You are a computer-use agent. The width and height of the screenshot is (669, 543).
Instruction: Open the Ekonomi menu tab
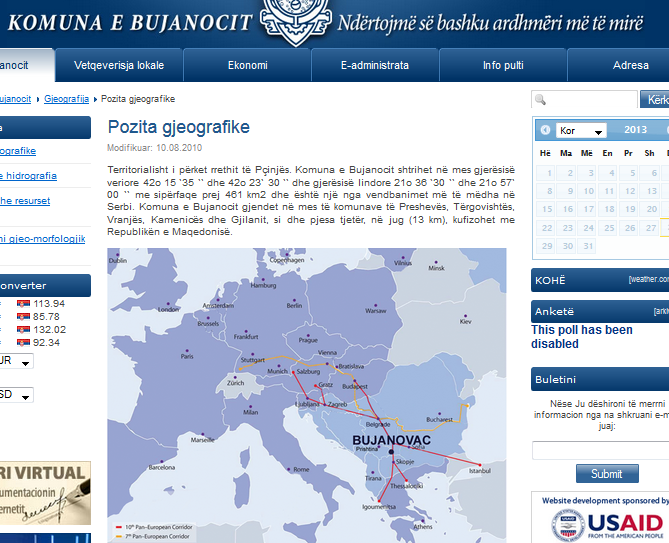click(x=247, y=65)
